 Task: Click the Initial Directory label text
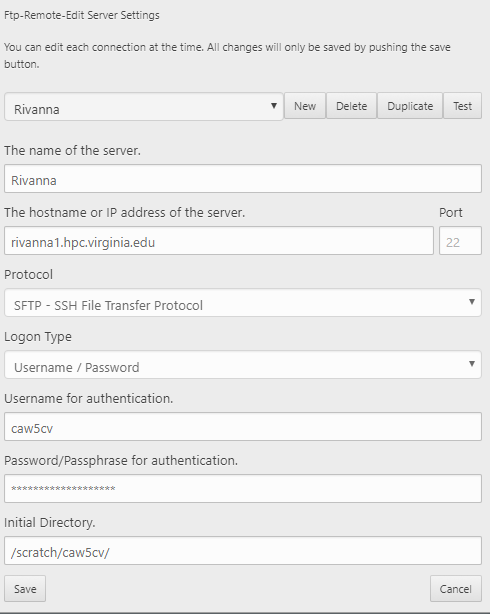click(x=50, y=522)
